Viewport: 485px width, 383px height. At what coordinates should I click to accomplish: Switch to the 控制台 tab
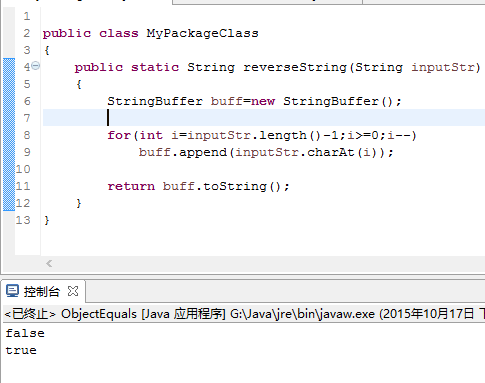point(42,292)
